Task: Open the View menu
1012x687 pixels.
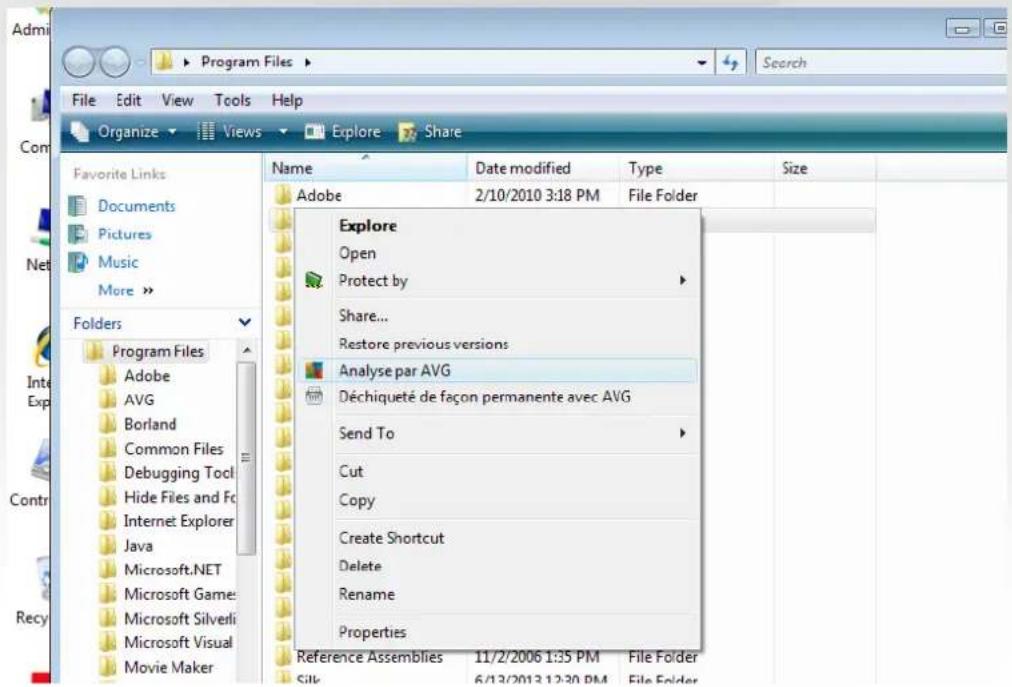Action: [177, 100]
